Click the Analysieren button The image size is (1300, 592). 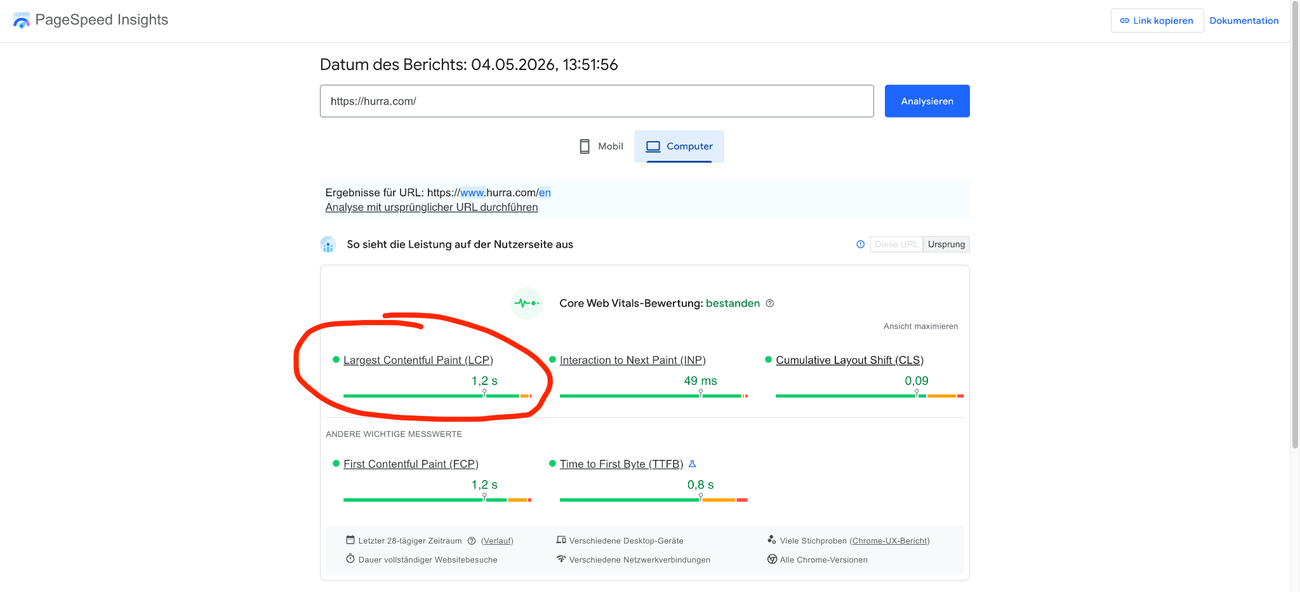click(927, 101)
